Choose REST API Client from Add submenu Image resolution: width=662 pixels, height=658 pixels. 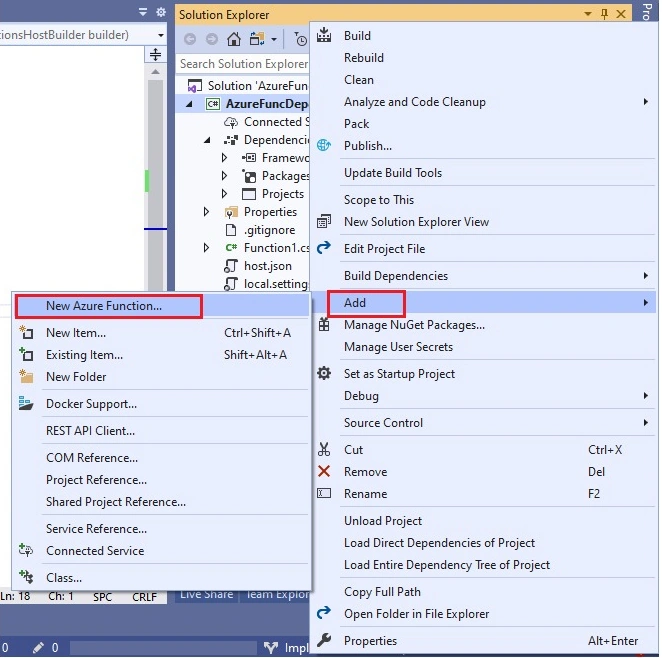pyautogui.click(x=90, y=431)
